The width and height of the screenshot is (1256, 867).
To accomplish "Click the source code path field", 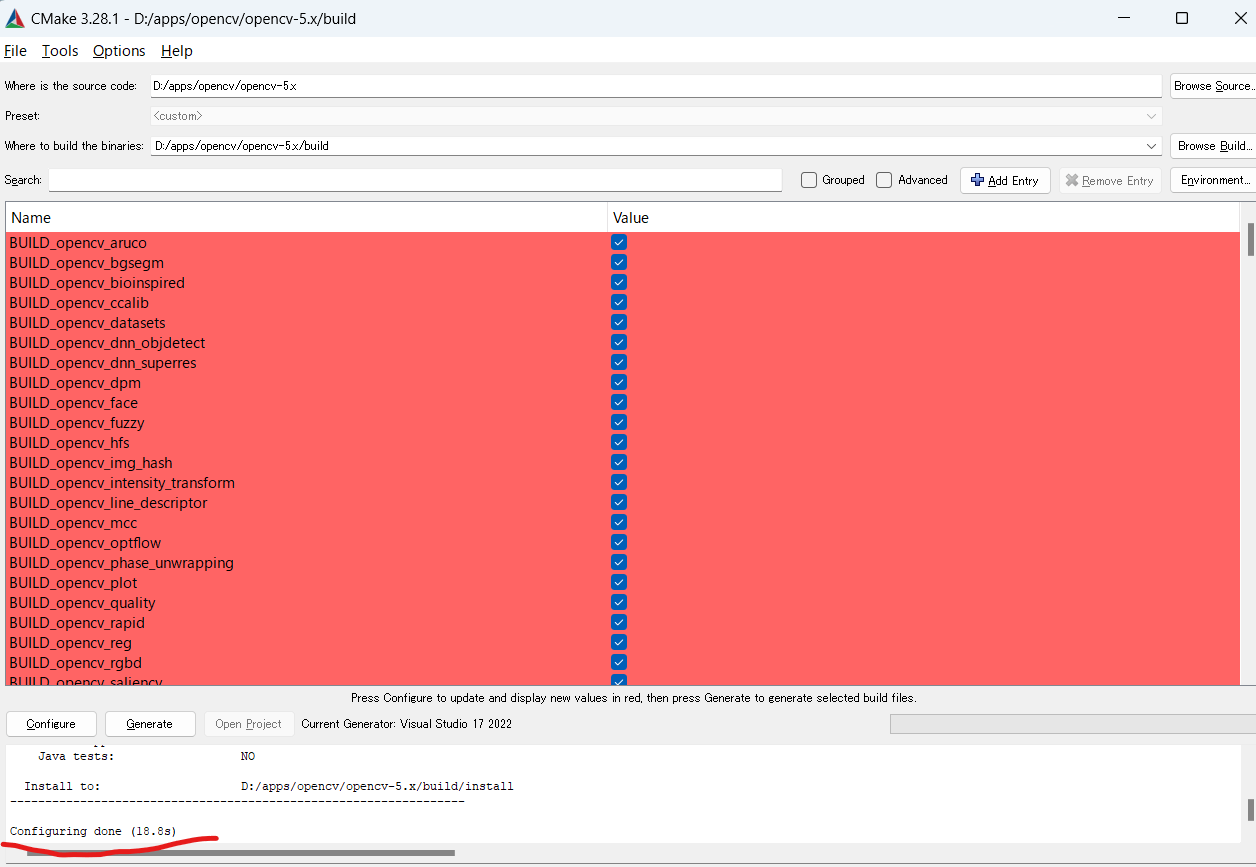I will point(655,86).
